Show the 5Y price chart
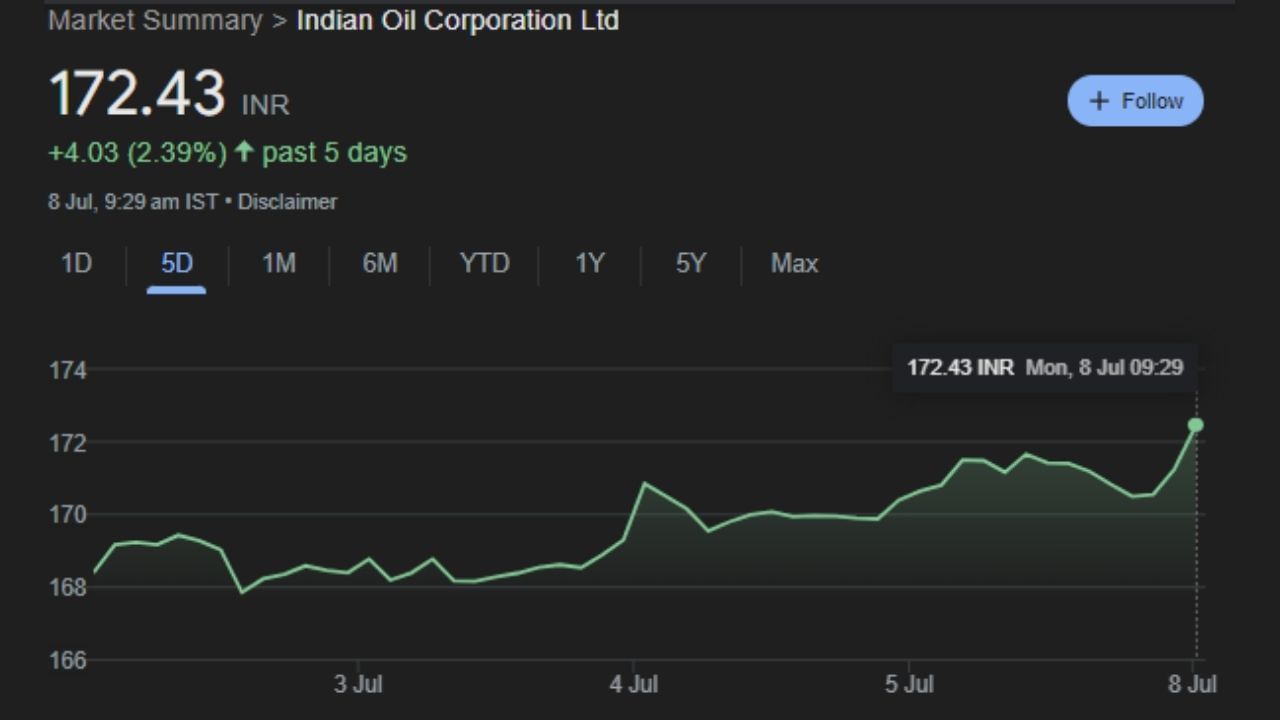Viewport: 1280px width, 720px height. [690, 264]
